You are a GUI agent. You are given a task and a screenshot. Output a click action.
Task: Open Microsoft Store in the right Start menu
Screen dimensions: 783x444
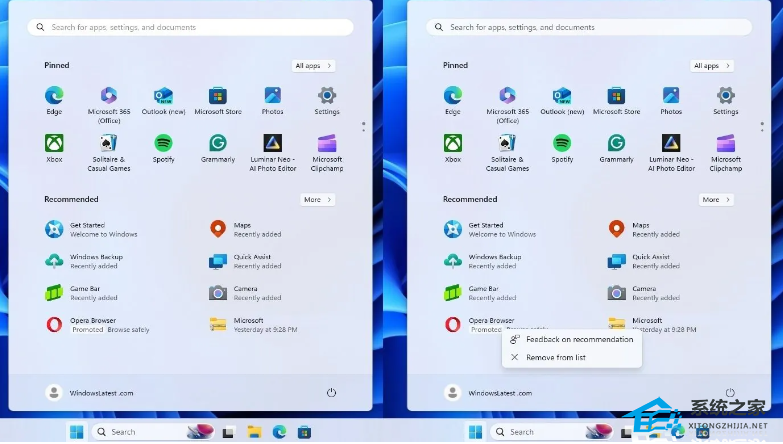(616, 100)
